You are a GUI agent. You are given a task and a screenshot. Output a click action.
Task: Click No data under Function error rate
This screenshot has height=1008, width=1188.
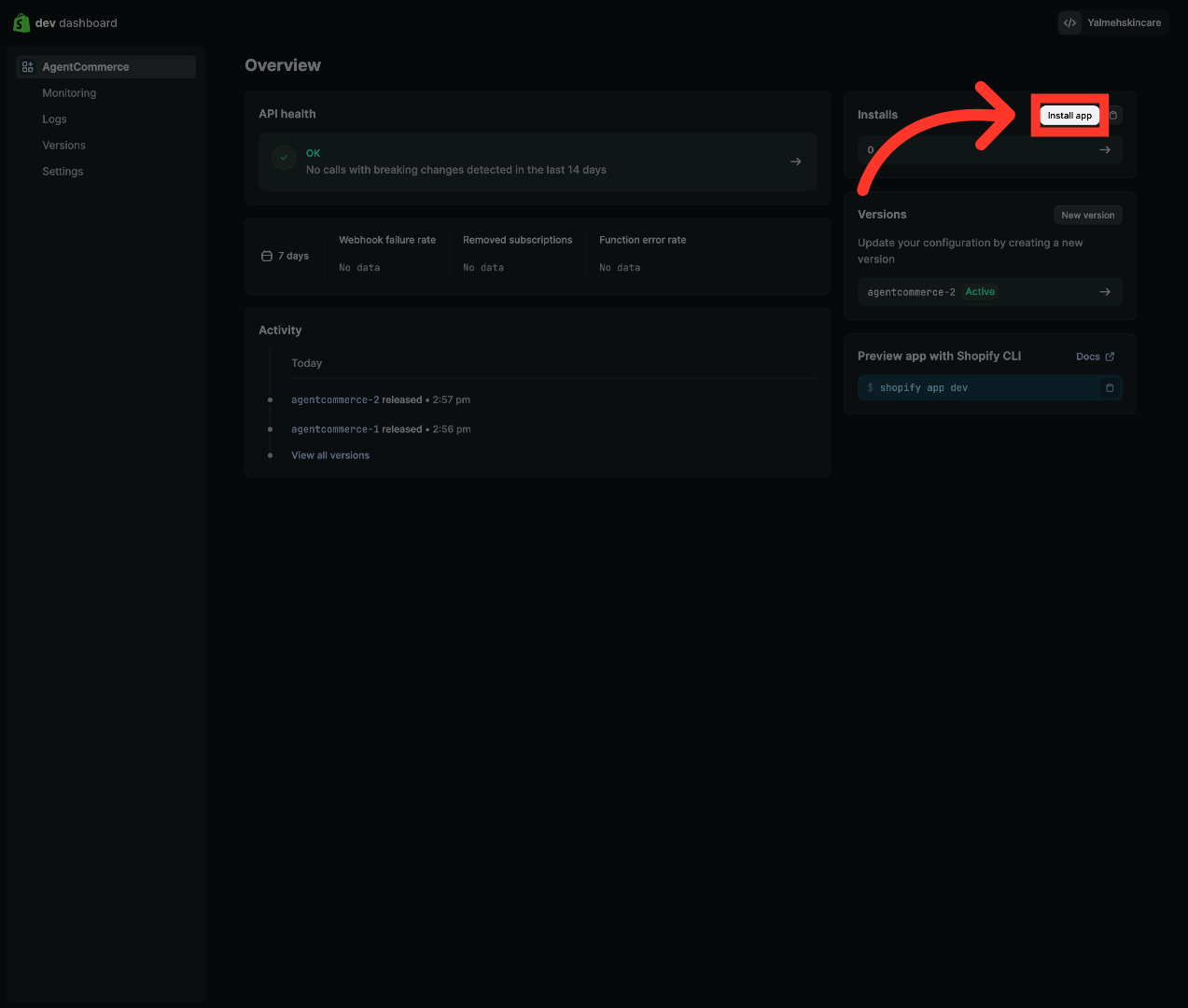(620, 268)
